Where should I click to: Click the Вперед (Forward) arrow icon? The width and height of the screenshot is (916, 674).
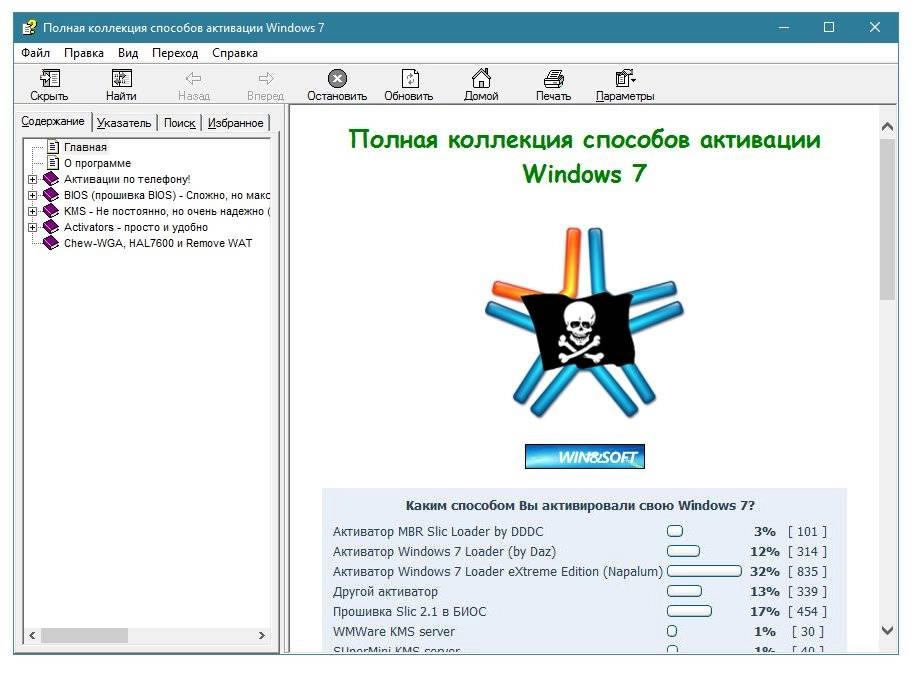pyautogui.click(x=266, y=78)
